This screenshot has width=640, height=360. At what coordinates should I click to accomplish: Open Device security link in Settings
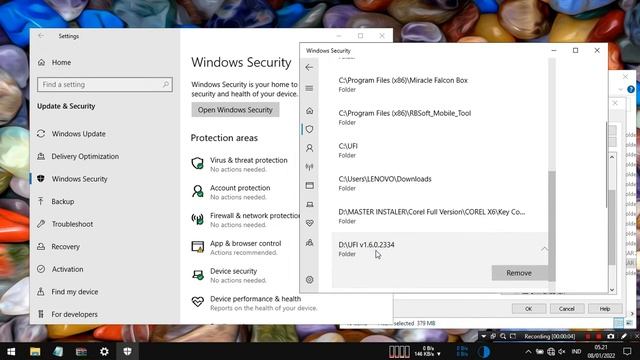[233, 271]
